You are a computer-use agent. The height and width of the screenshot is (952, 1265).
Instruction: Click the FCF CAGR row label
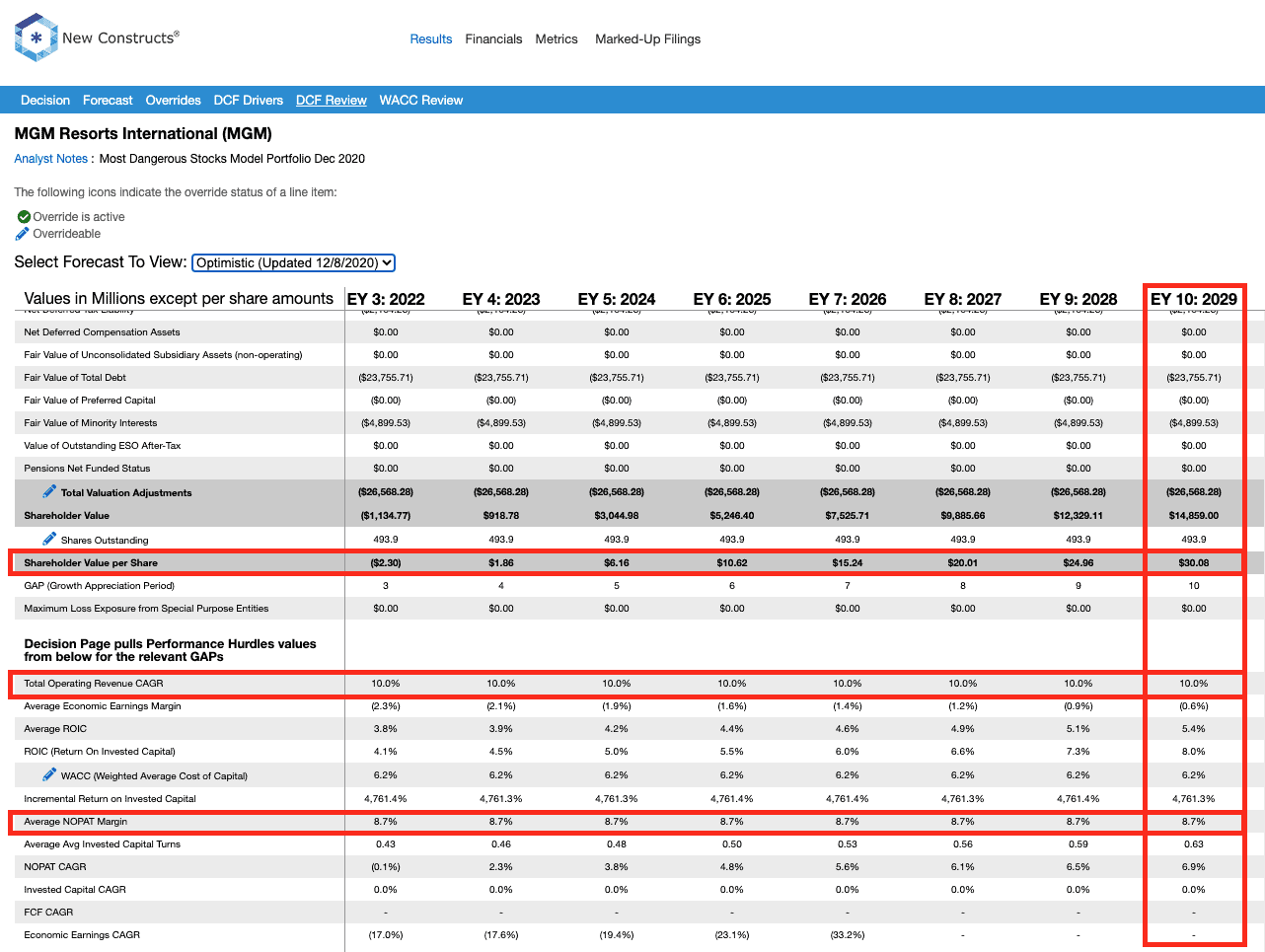pyautogui.click(x=48, y=913)
